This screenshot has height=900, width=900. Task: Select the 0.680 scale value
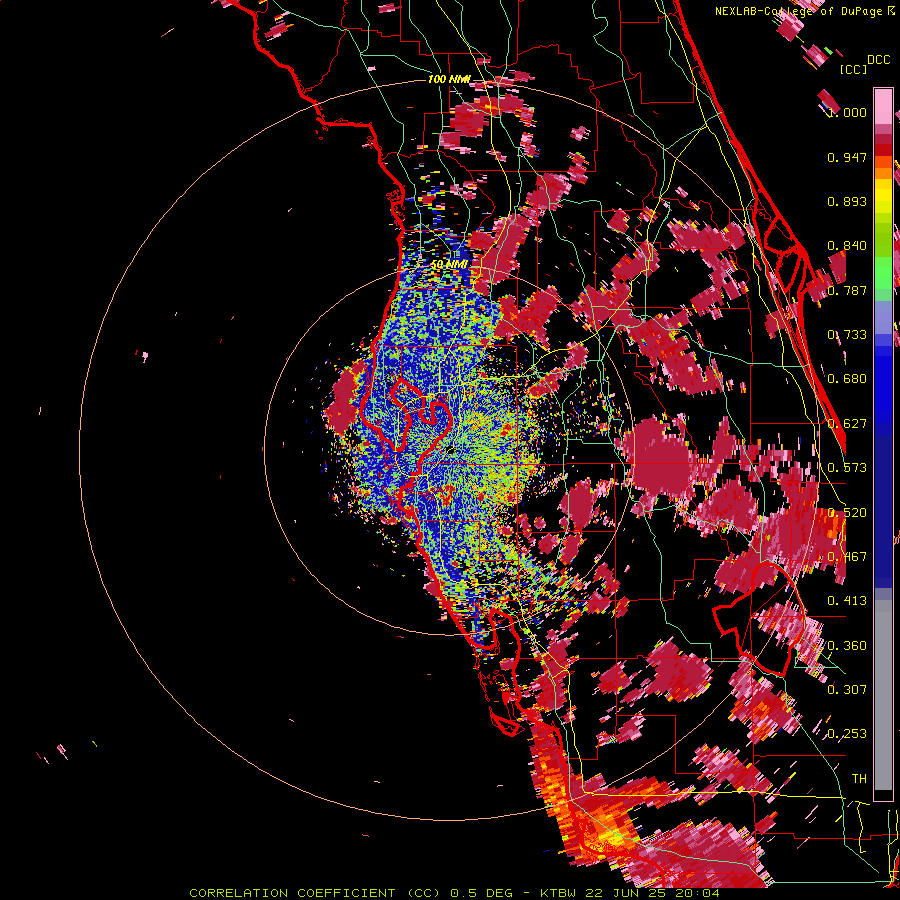pos(847,379)
